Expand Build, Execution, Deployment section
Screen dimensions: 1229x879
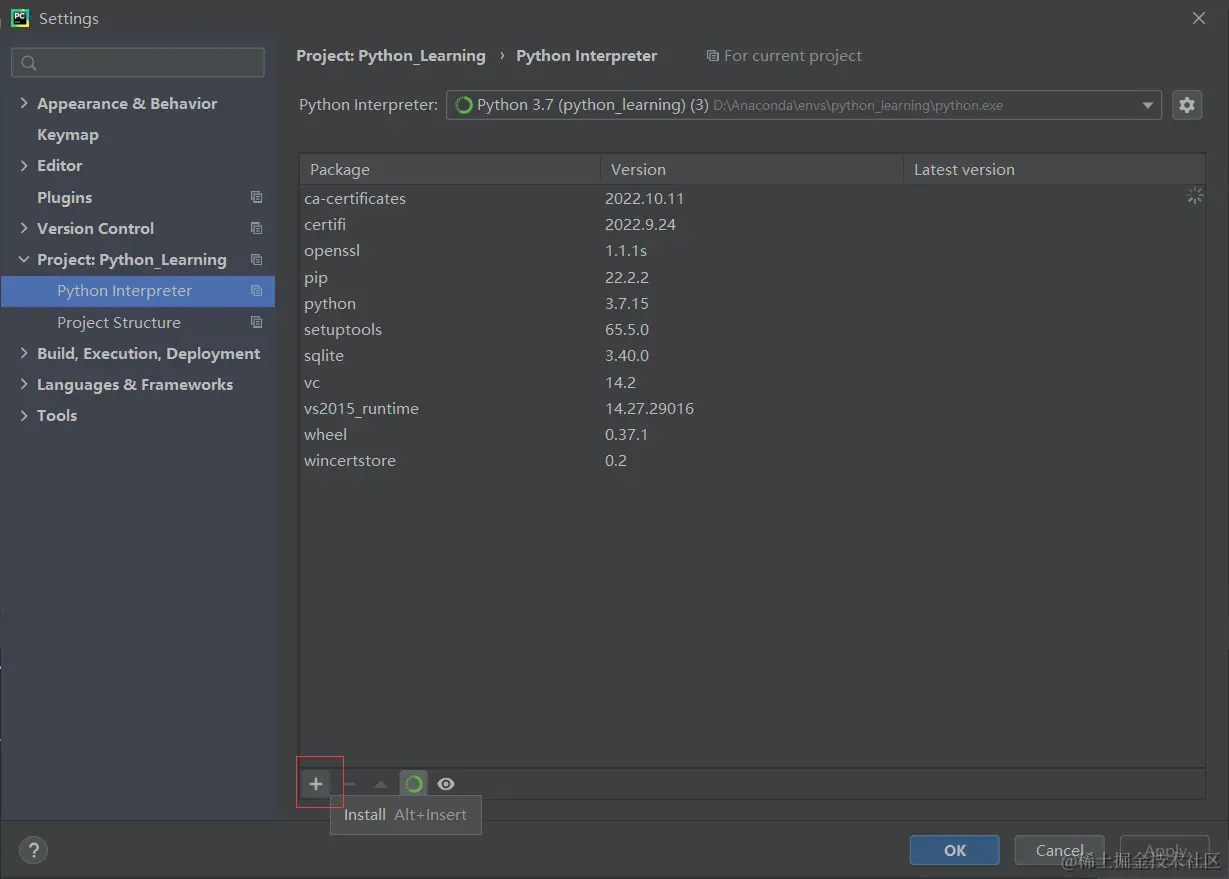click(x=24, y=353)
